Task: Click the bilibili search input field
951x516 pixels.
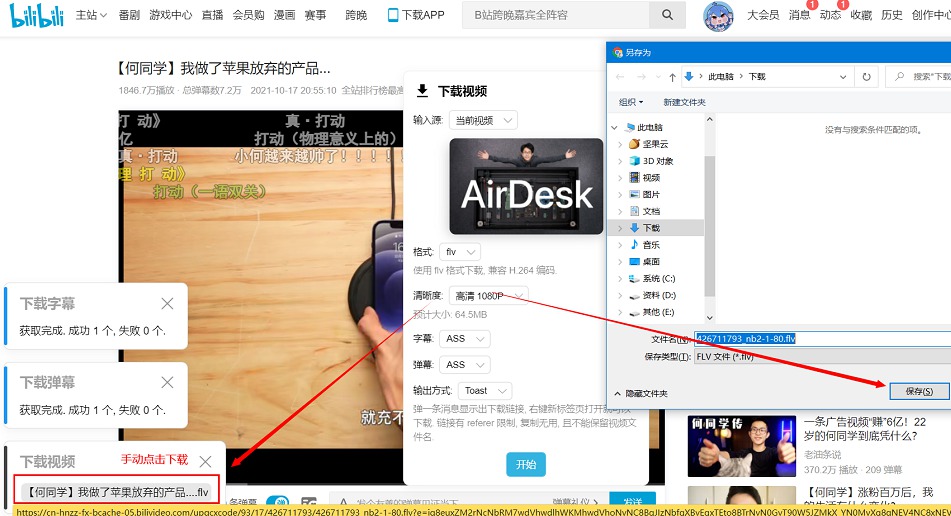Action: [x=556, y=15]
